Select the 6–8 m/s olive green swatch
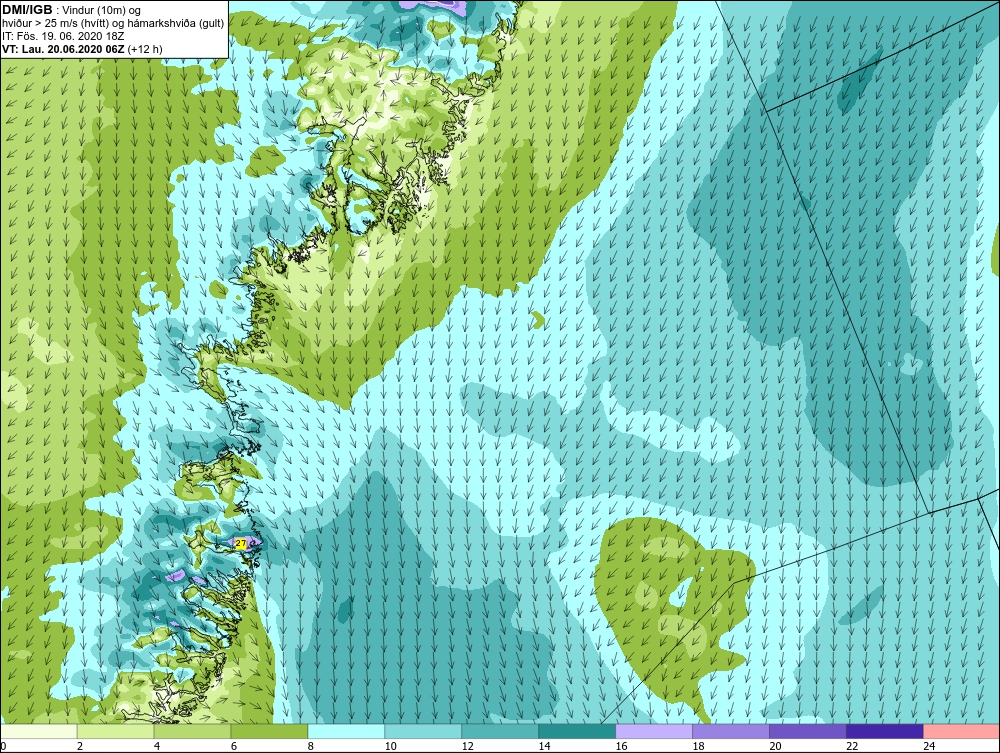Image resolution: width=1000 pixels, height=753 pixels. [269, 731]
